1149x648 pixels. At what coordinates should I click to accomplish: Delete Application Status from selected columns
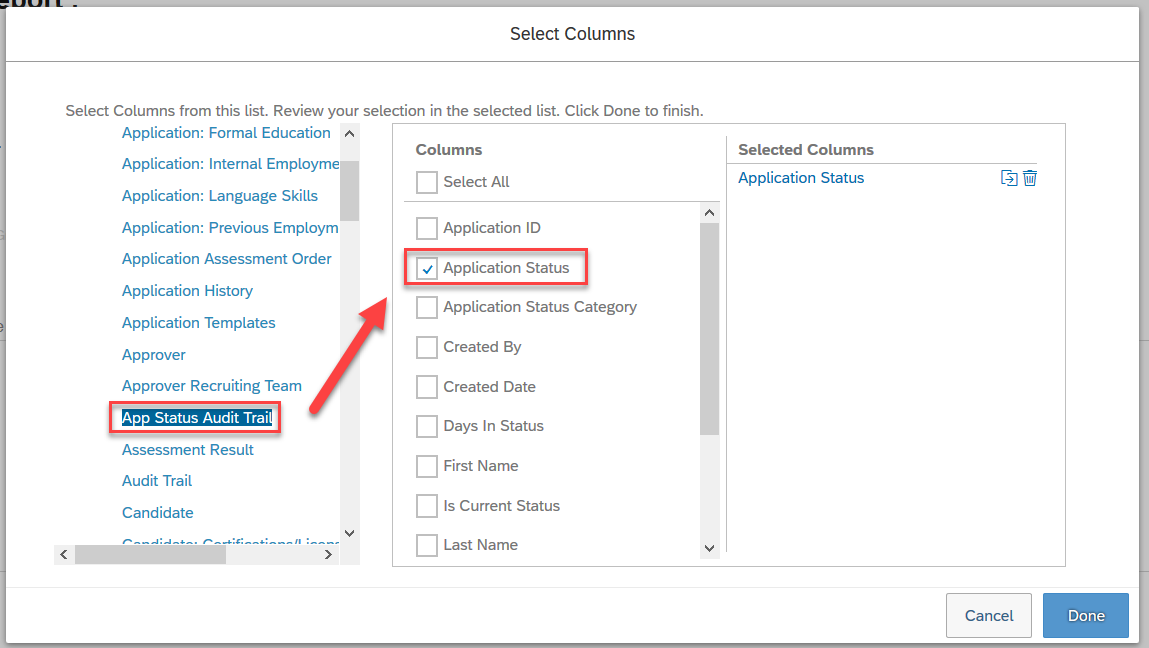click(x=1030, y=178)
